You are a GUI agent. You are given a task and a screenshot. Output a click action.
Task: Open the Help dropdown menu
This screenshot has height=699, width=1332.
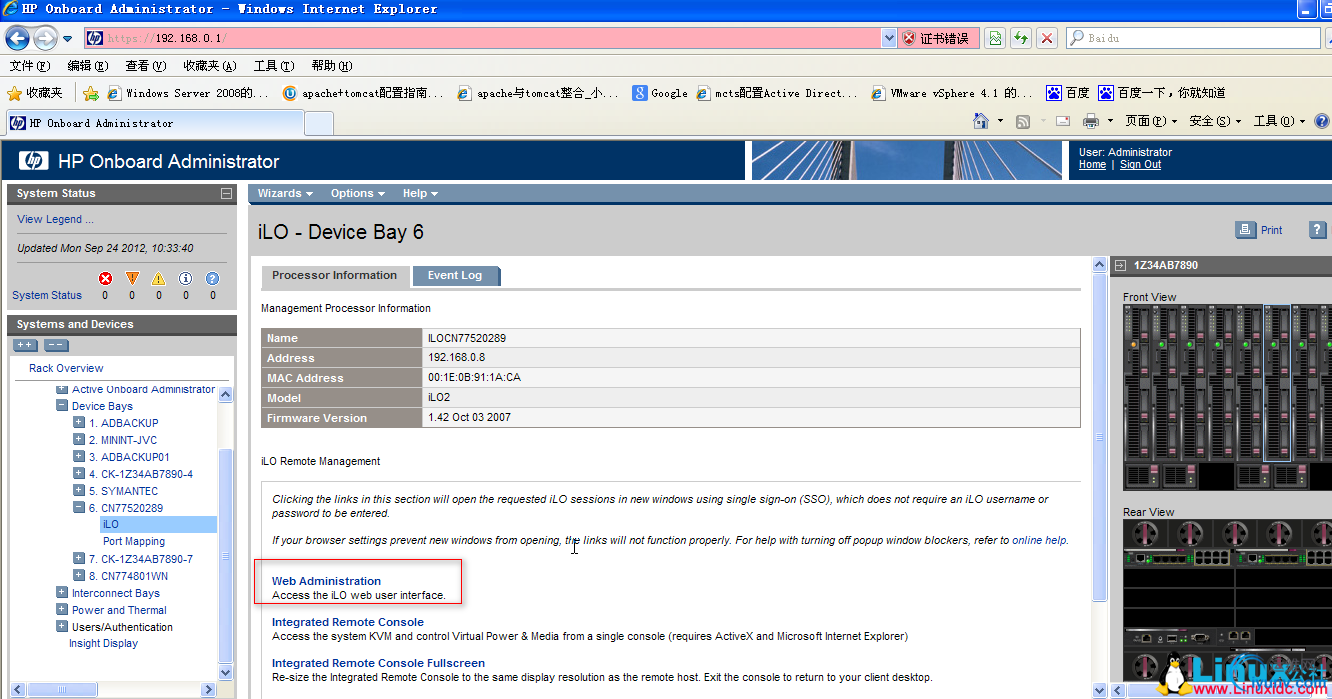click(x=420, y=193)
